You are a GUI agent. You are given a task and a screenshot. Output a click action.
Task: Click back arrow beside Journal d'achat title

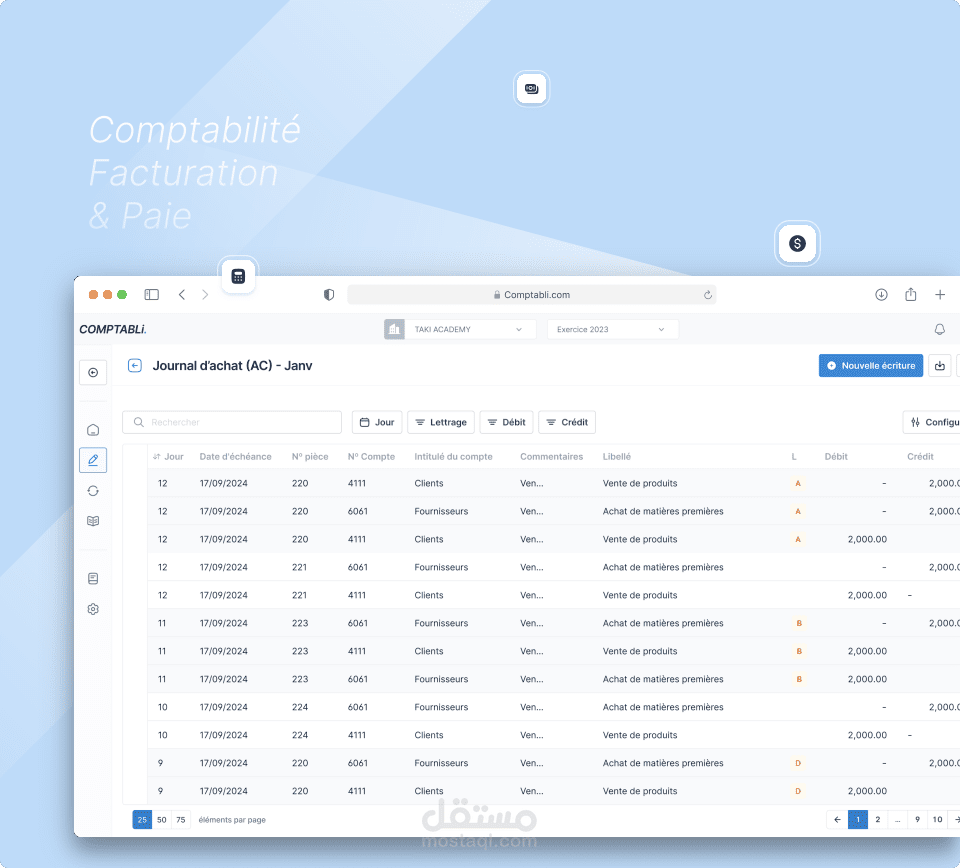point(135,365)
